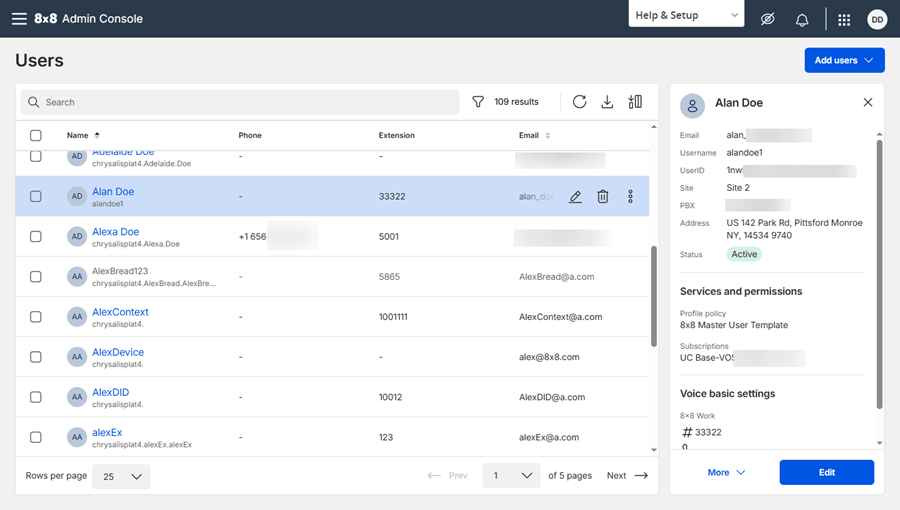
Task: Refresh the users list
Action: point(579,102)
